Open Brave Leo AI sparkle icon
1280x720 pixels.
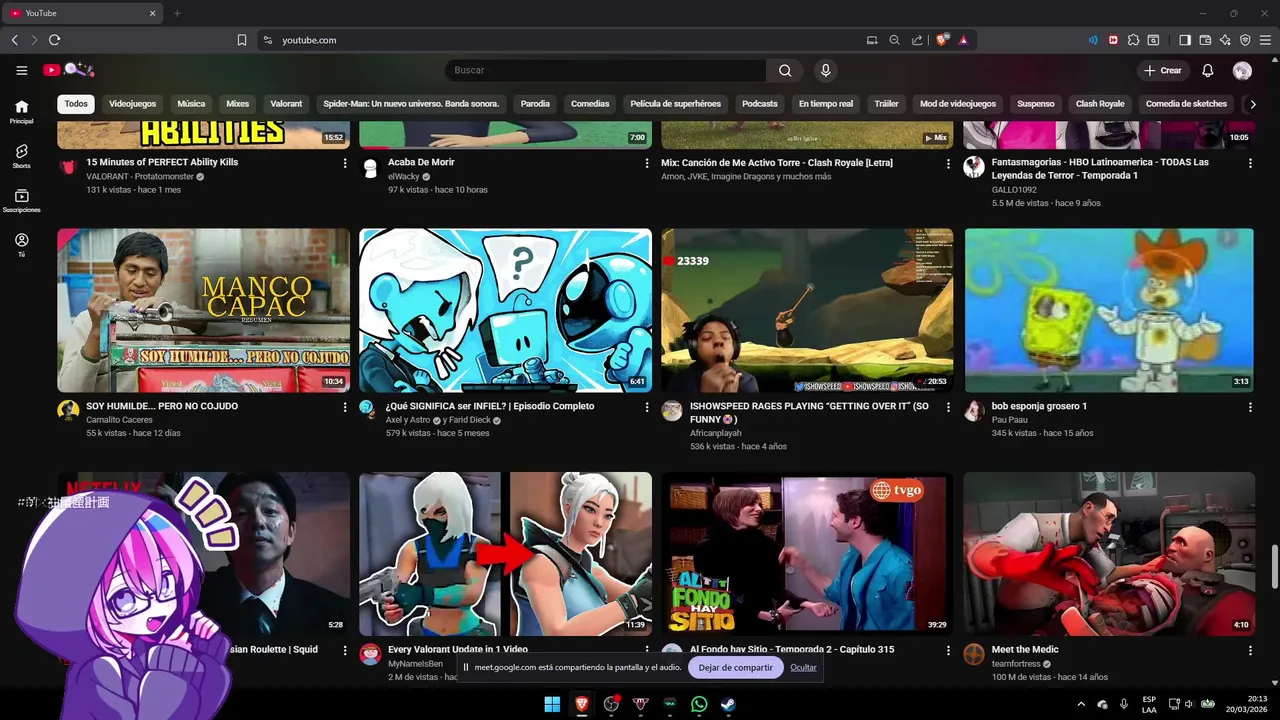pyautogui.click(x=1225, y=40)
